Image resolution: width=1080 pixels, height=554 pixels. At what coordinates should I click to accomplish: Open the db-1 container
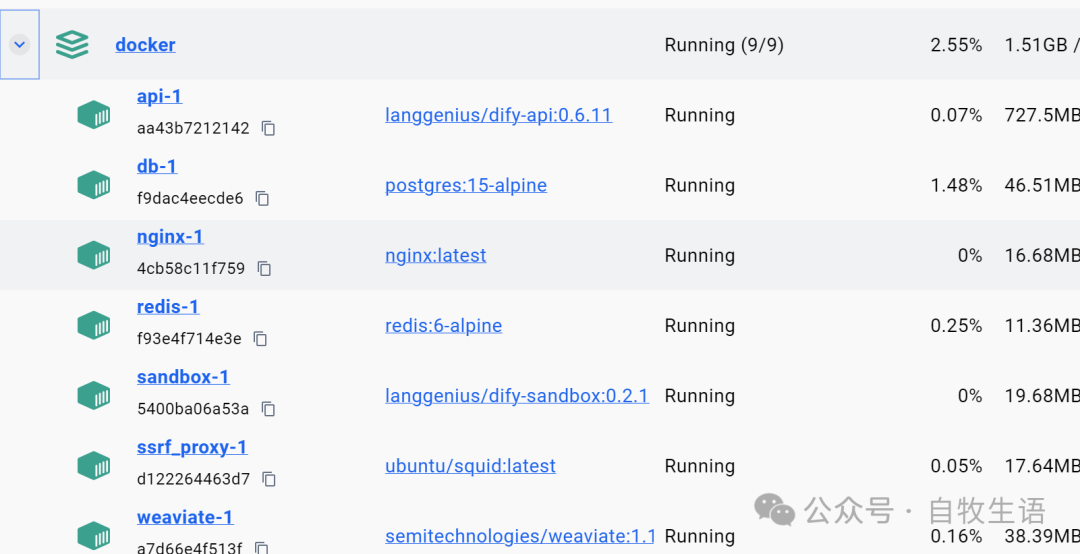pos(157,167)
